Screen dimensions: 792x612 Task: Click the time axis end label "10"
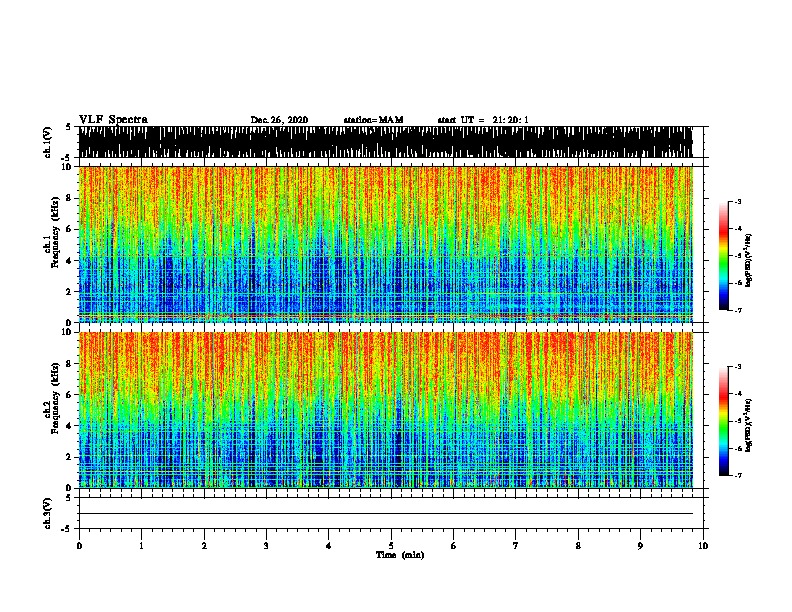(703, 546)
